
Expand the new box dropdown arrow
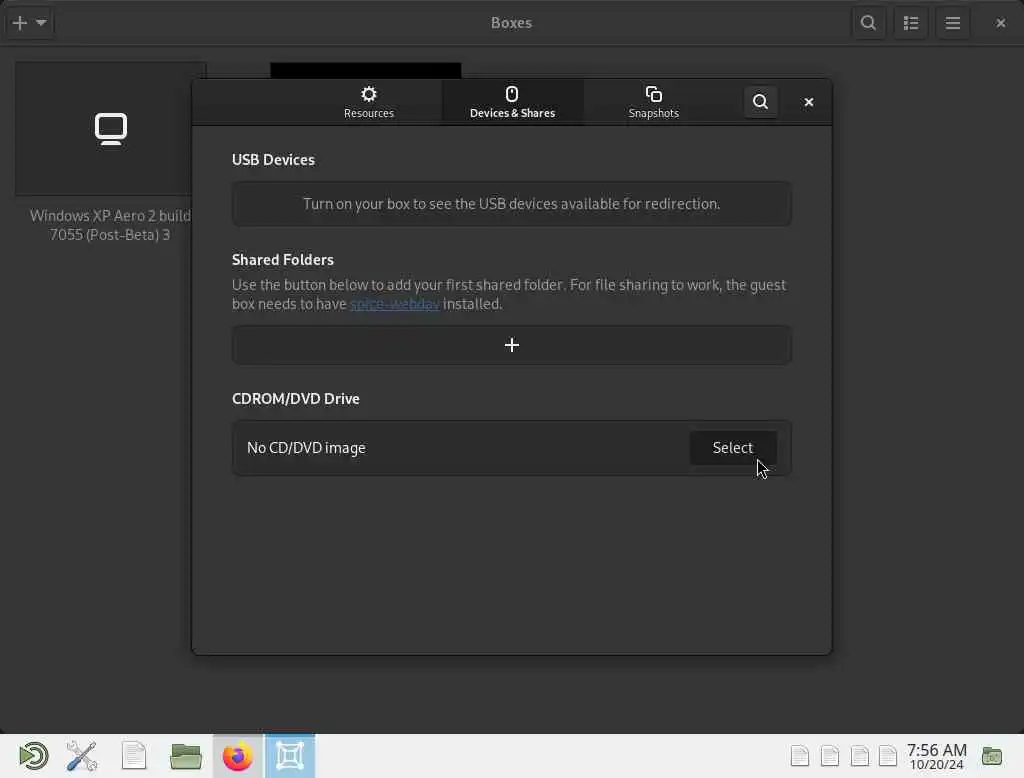click(x=41, y=23)
